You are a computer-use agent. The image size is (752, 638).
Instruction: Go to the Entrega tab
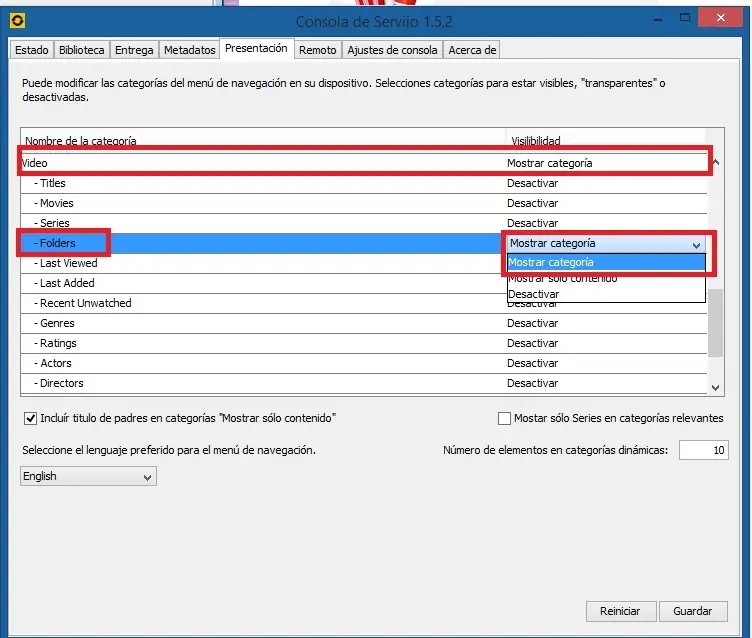(134, 50)
